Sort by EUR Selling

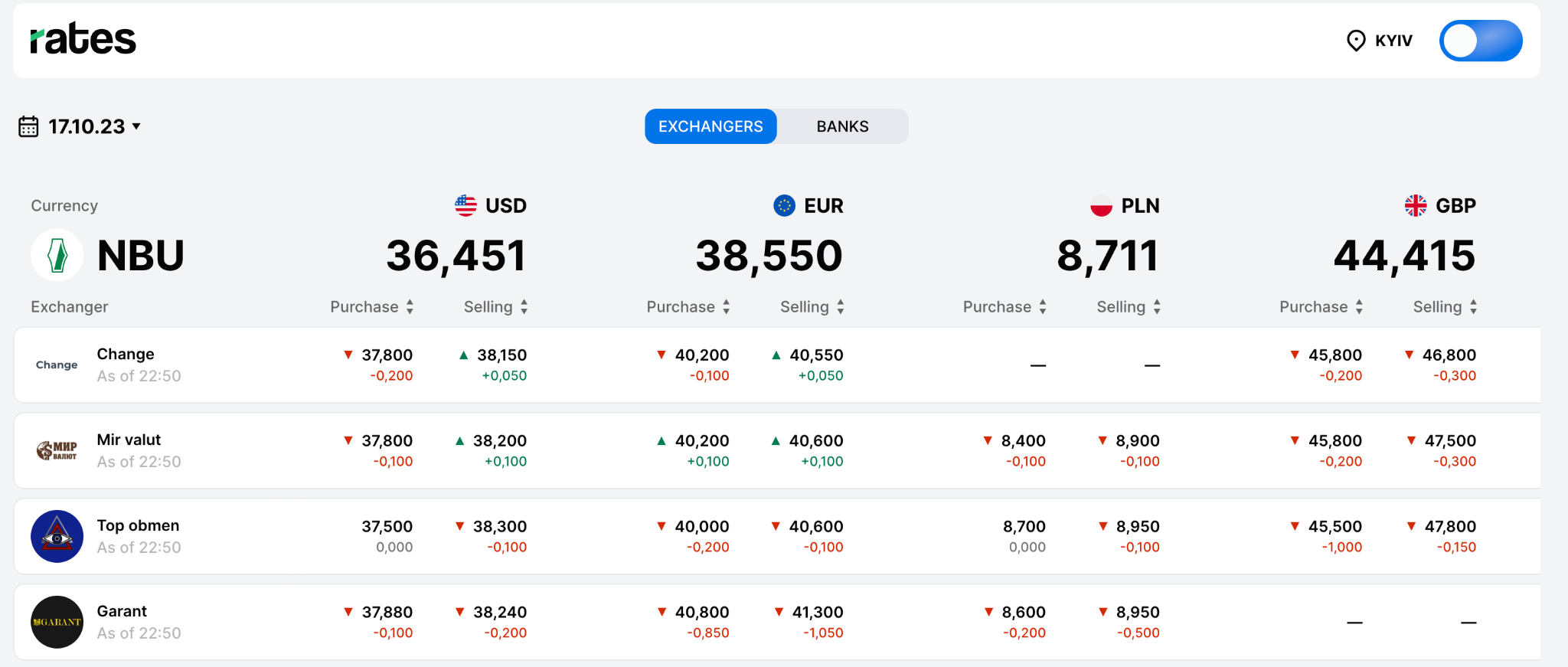coord(812,307)
